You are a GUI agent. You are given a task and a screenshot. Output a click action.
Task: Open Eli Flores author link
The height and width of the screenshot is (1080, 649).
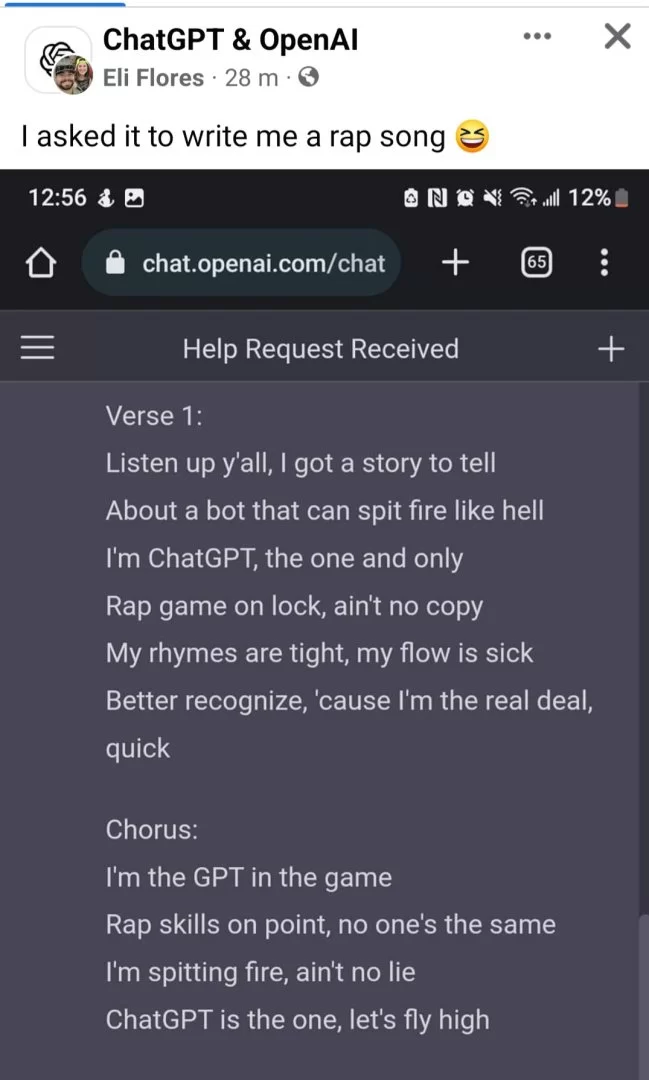153,78
